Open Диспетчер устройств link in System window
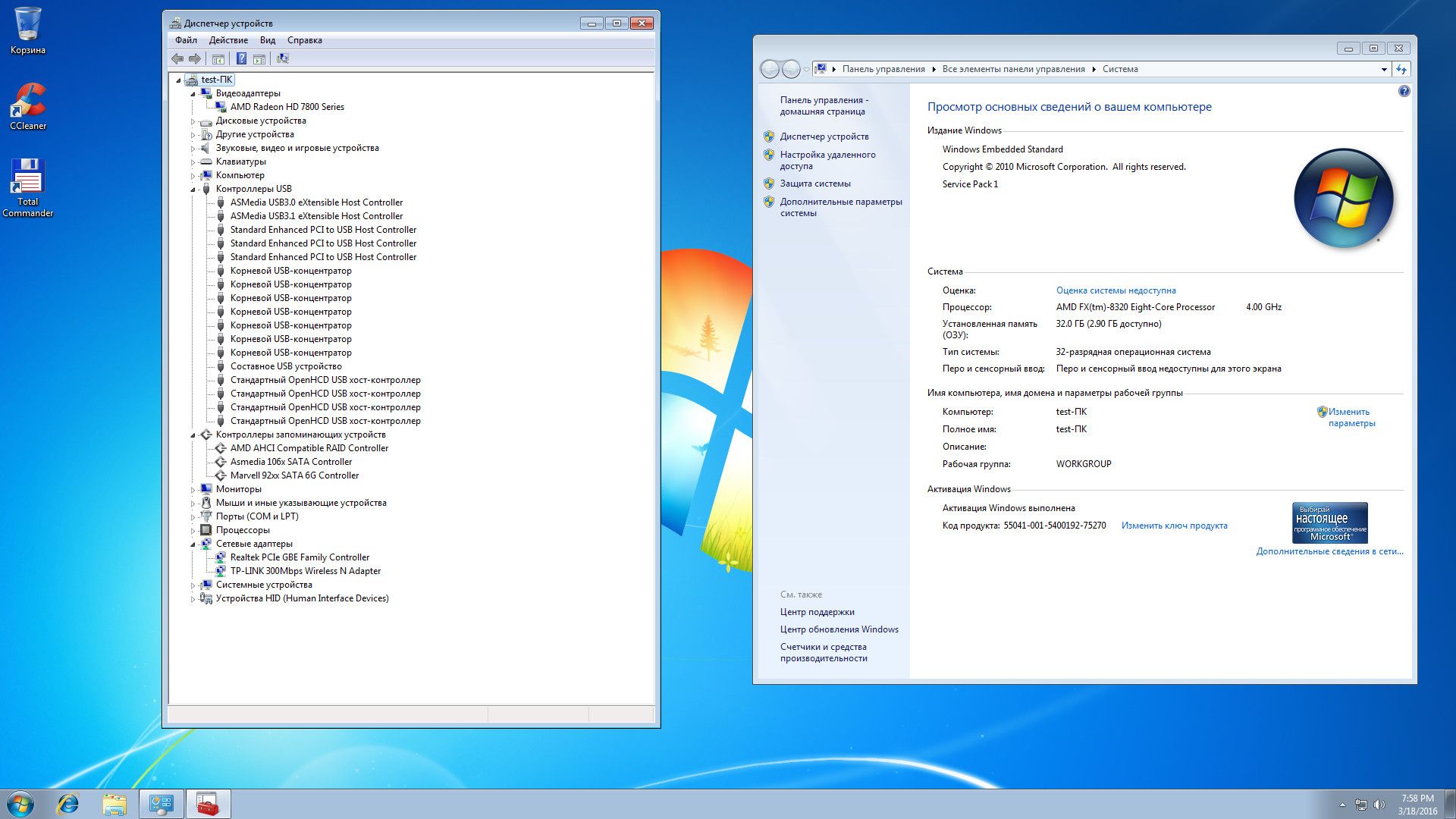This screenshot has width=1456, height=819. point(824,136)
